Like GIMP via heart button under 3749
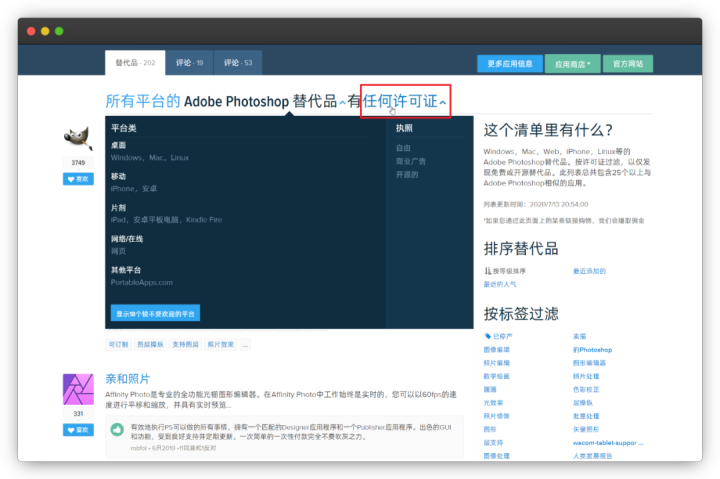 pyautogui.click(x=78, y=179)
